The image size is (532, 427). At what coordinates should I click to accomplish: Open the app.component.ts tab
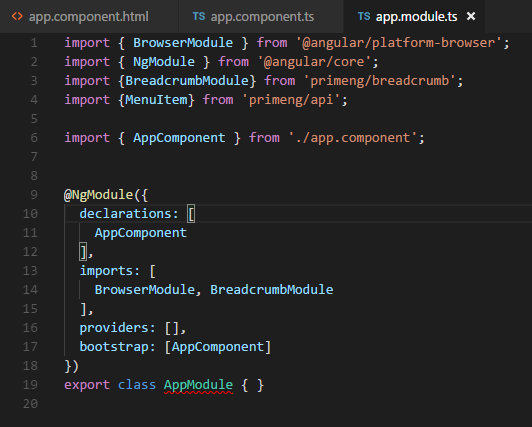(x=261, y=16)
